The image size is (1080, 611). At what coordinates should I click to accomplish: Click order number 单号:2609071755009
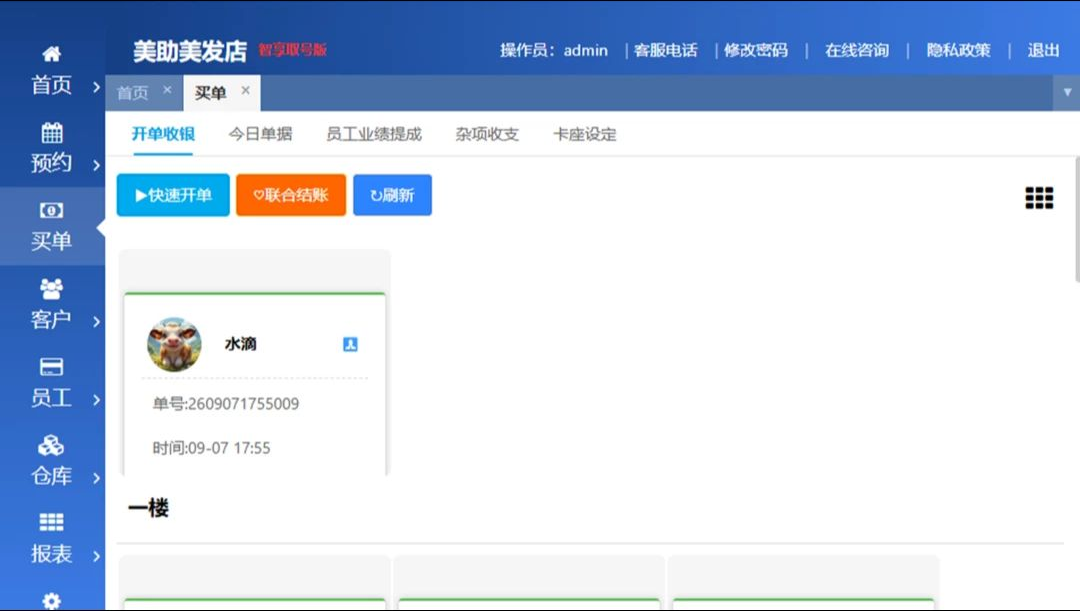coord(226,404)
